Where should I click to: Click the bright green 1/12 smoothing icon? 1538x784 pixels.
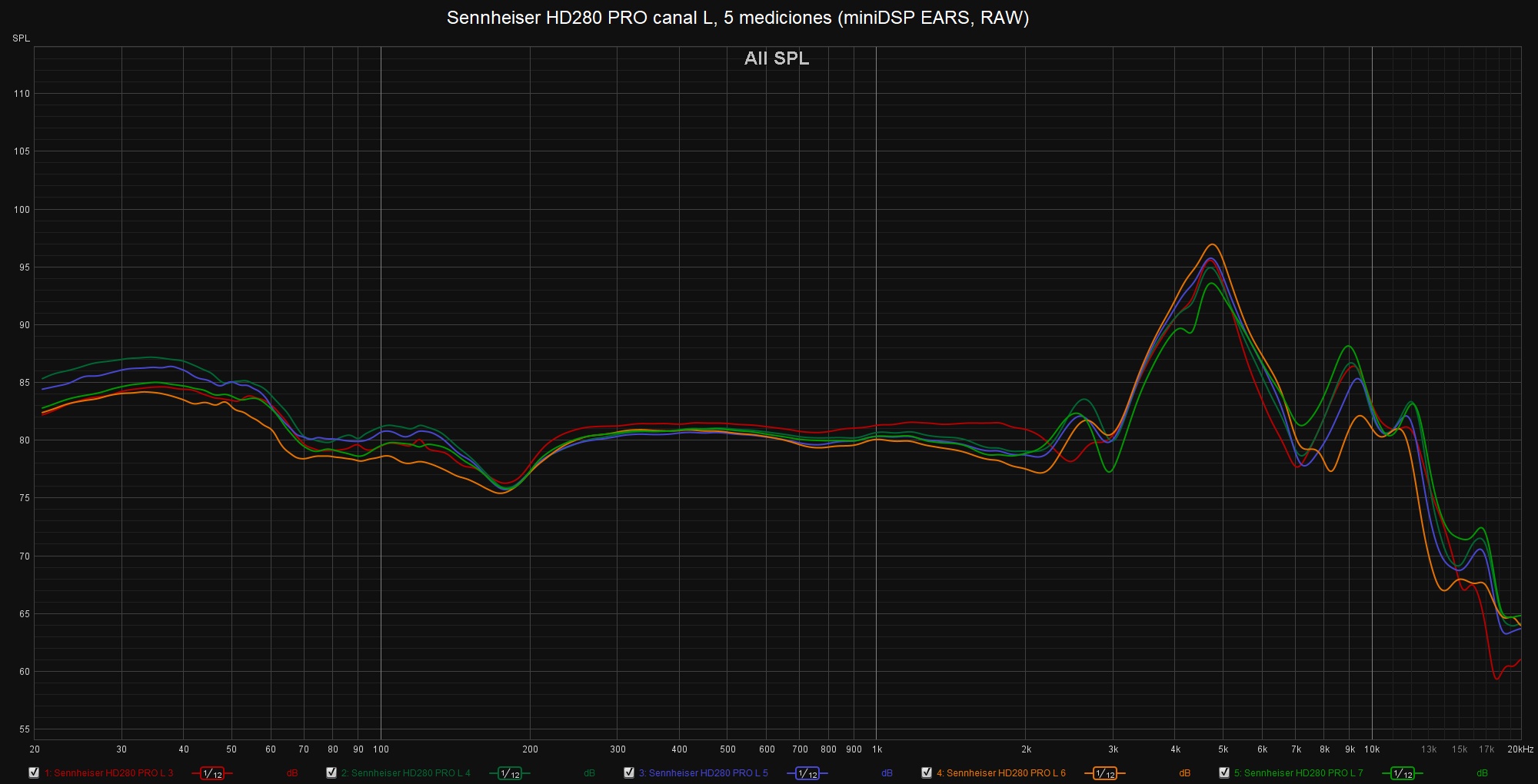pyautogui.click(x=1403, y=773)
